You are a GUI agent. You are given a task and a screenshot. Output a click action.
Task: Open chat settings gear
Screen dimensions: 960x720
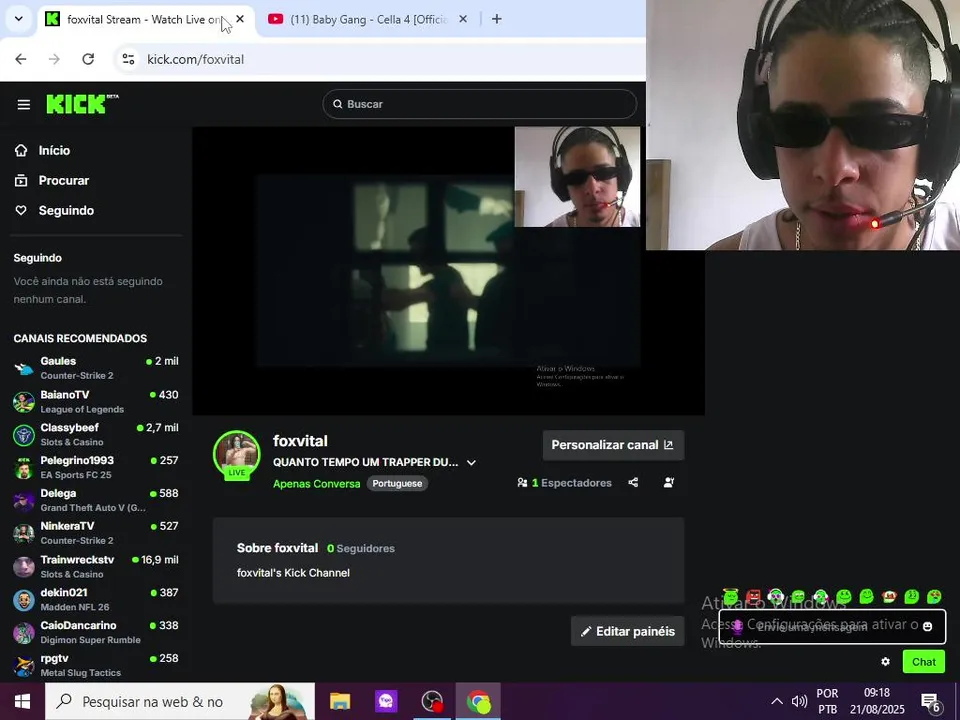(x=885, y=662)
